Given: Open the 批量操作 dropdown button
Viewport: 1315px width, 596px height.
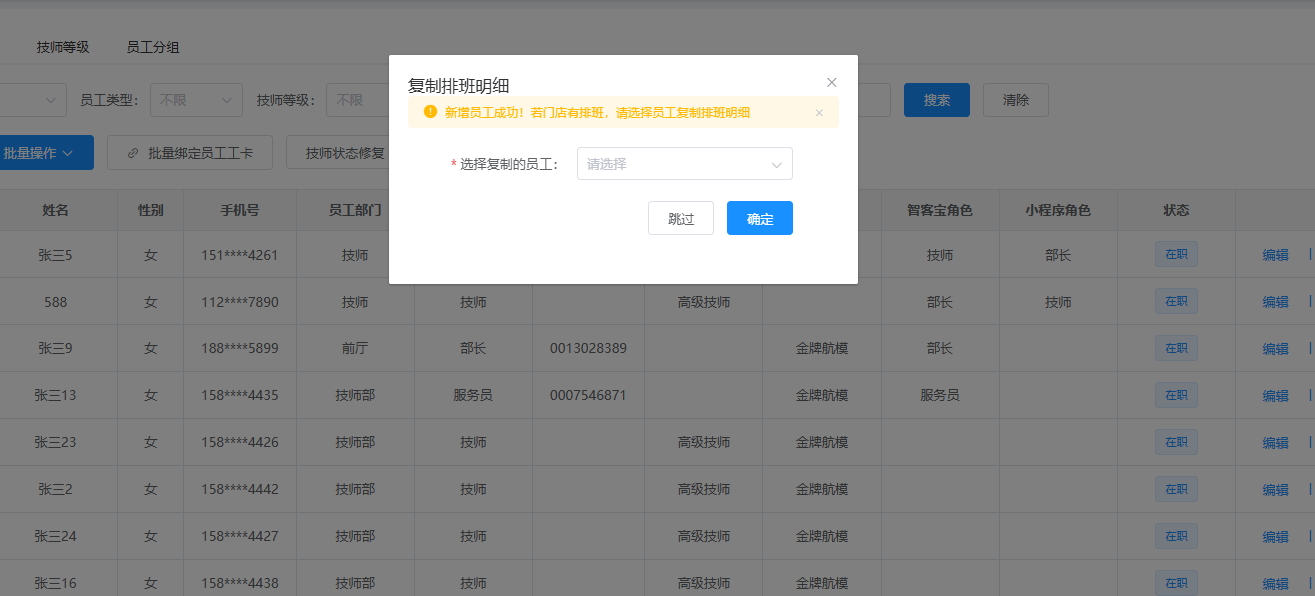Looking at the screenshot, I should (x=44, y=153).
